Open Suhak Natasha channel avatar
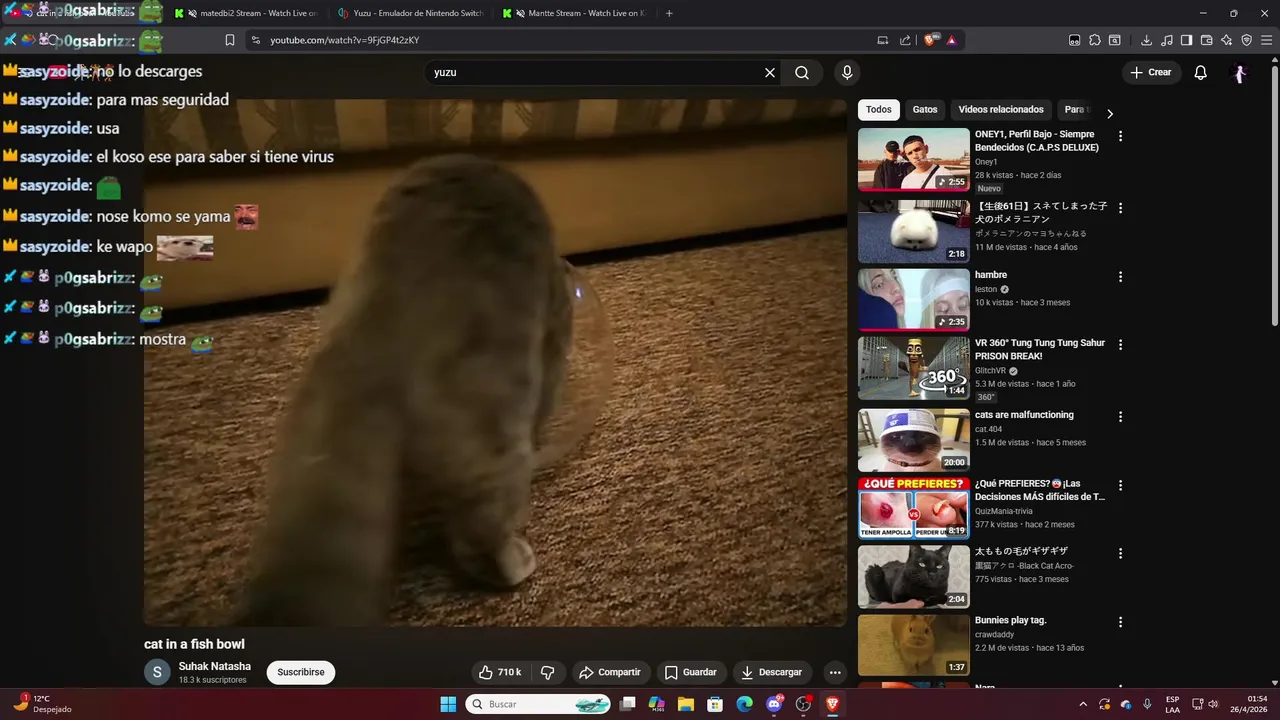Viewport: 1280px width, 720px height. [157, 672]
